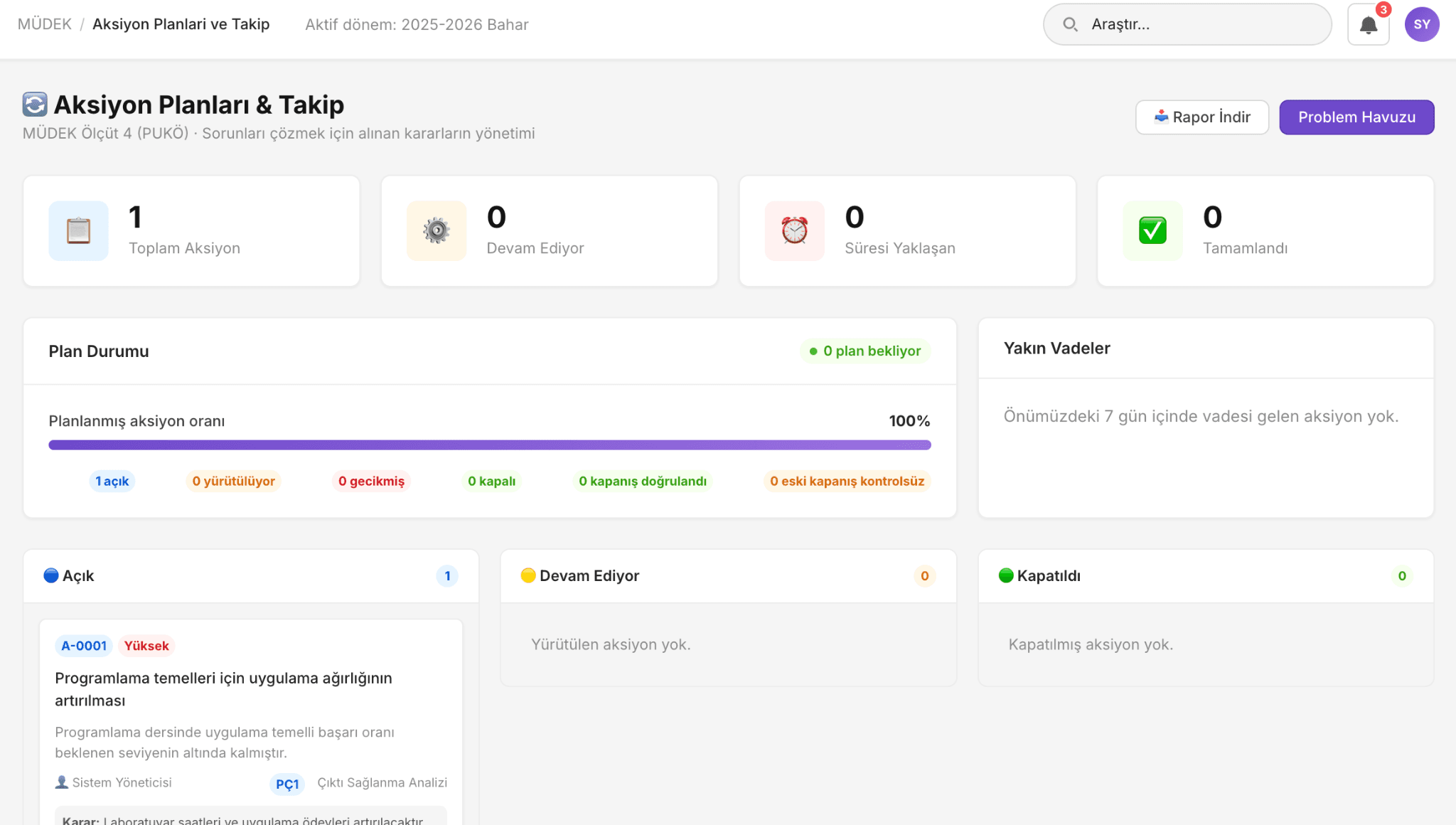Screen dimensions: 1456x825
Task: Click the clipboard icon in Toplam Aksiyon
Action: (78, 231)
